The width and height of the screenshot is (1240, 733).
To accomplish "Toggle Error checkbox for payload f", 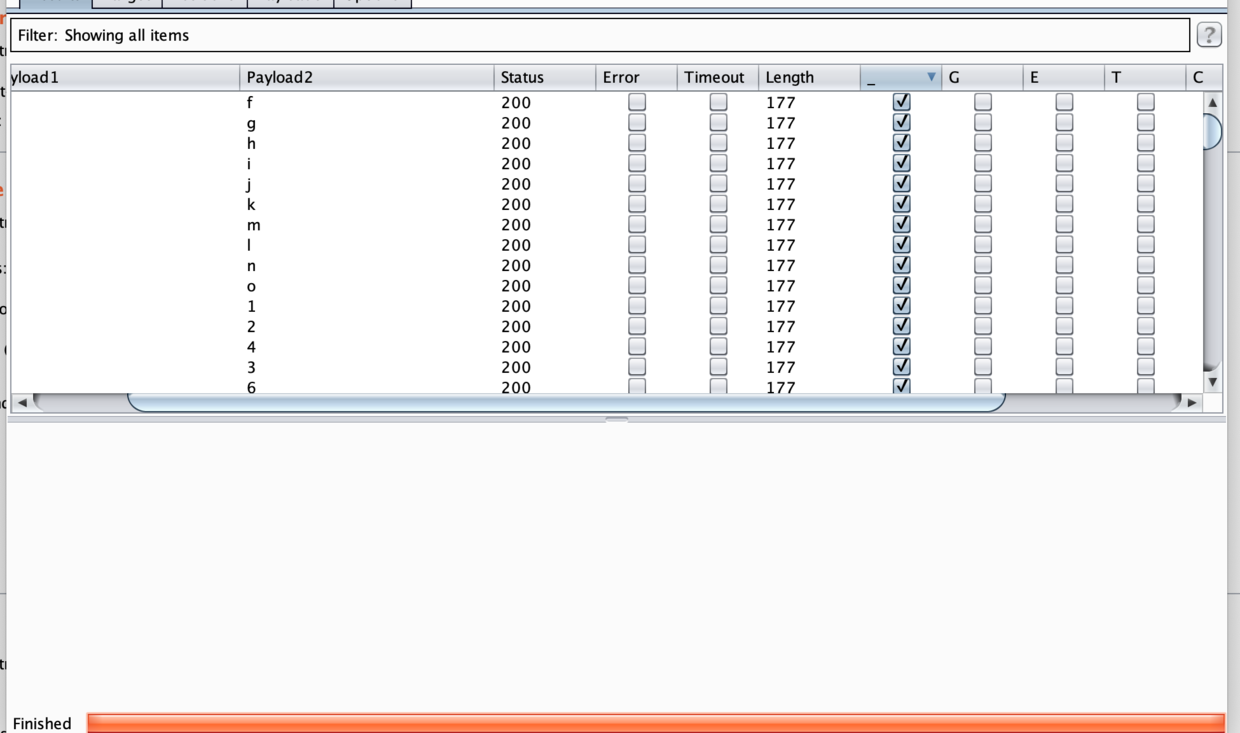I will (637, 102).
